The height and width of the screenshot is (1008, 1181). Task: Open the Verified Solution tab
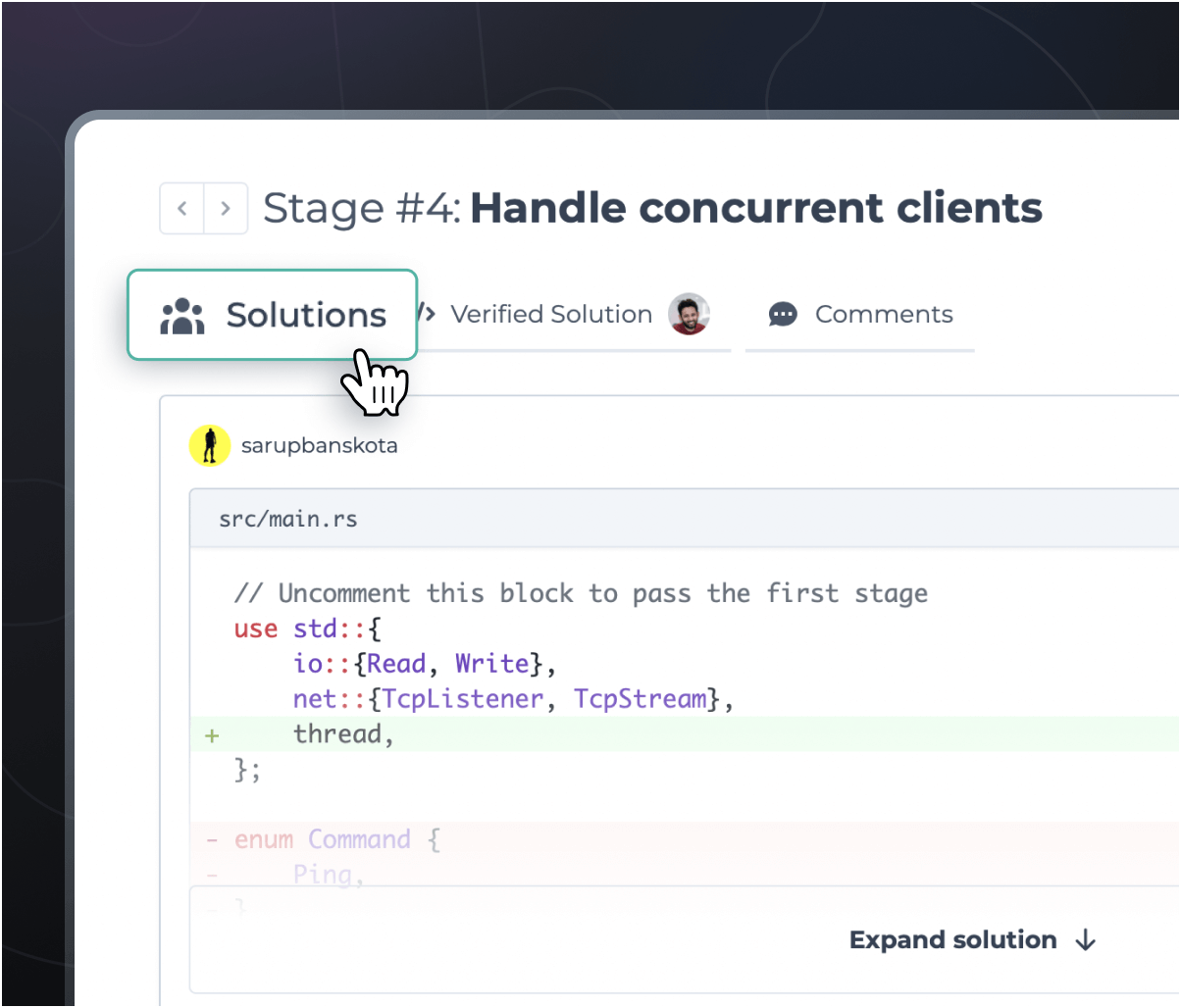click(x=550, y=314)
